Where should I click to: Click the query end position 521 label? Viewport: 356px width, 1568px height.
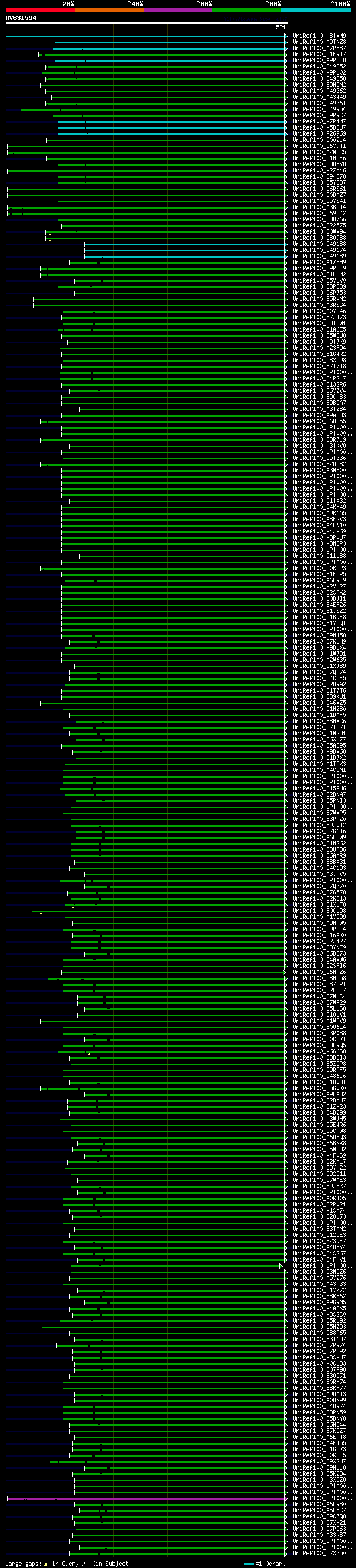point(281,27)
